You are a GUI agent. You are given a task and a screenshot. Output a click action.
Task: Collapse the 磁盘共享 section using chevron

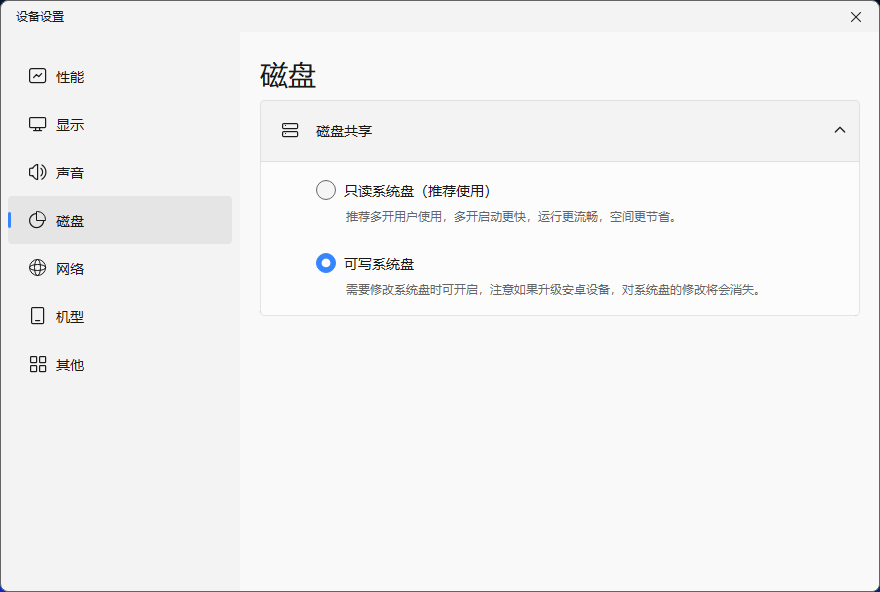click(839, 130)
